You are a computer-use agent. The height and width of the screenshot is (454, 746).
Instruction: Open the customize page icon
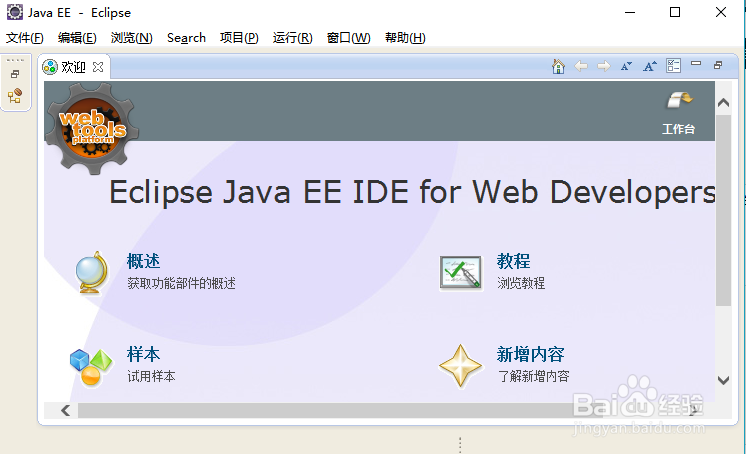click(x=673, y=66)
